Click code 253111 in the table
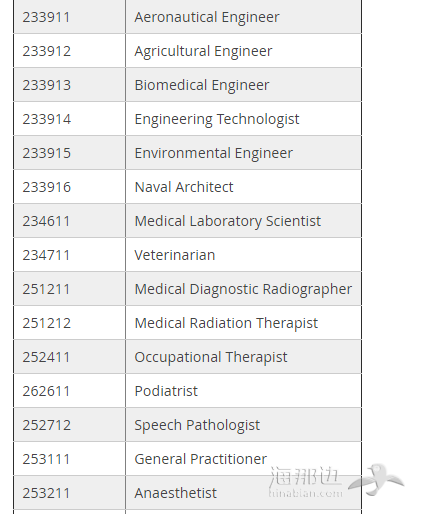 point(46,459)
